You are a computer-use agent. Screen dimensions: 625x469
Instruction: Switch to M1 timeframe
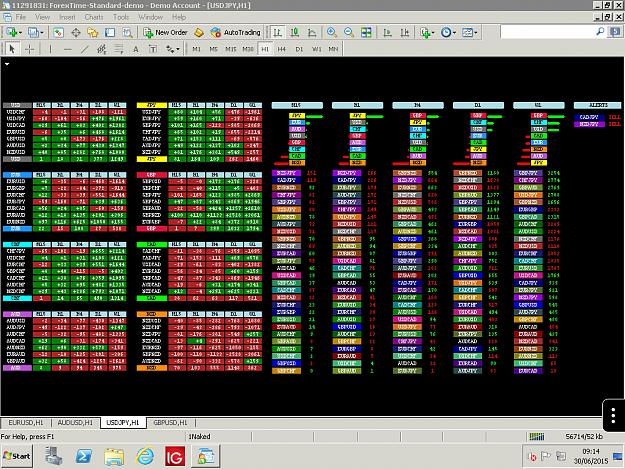coord(197,49)
